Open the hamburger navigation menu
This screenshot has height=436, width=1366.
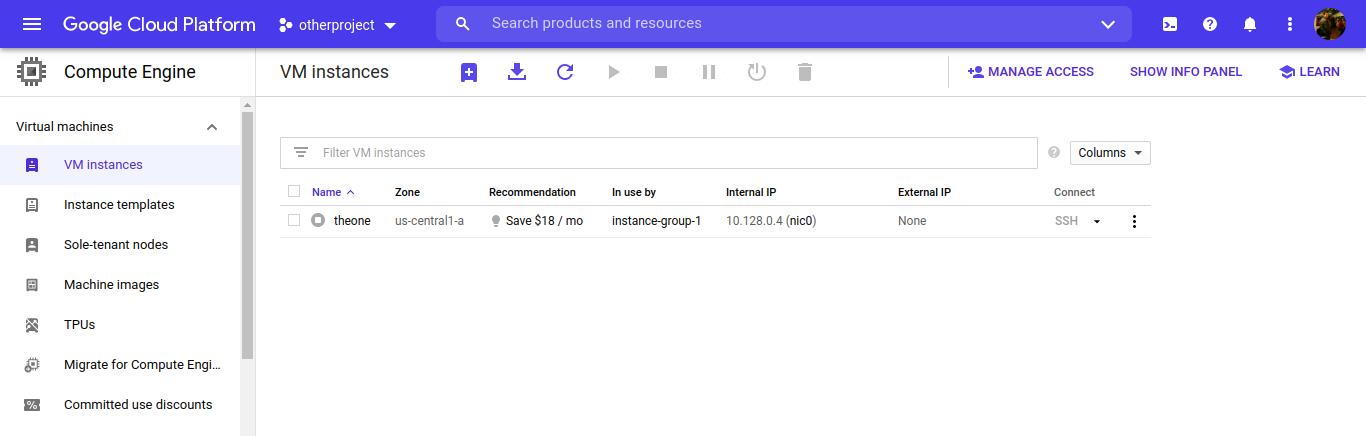click(32, 24)
